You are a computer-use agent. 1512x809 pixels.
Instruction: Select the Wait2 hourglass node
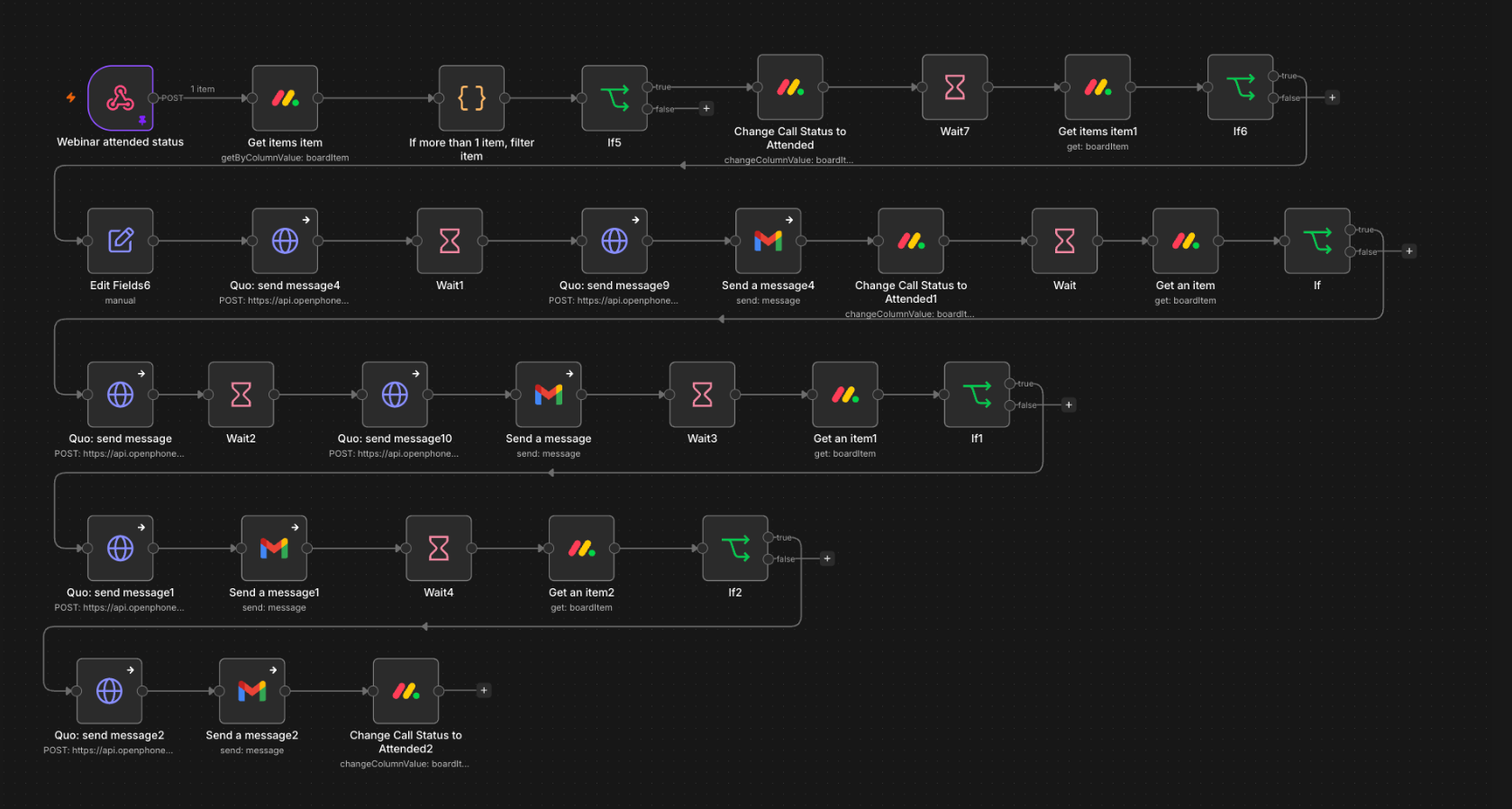pyautogui.click(x=241, y=395)
